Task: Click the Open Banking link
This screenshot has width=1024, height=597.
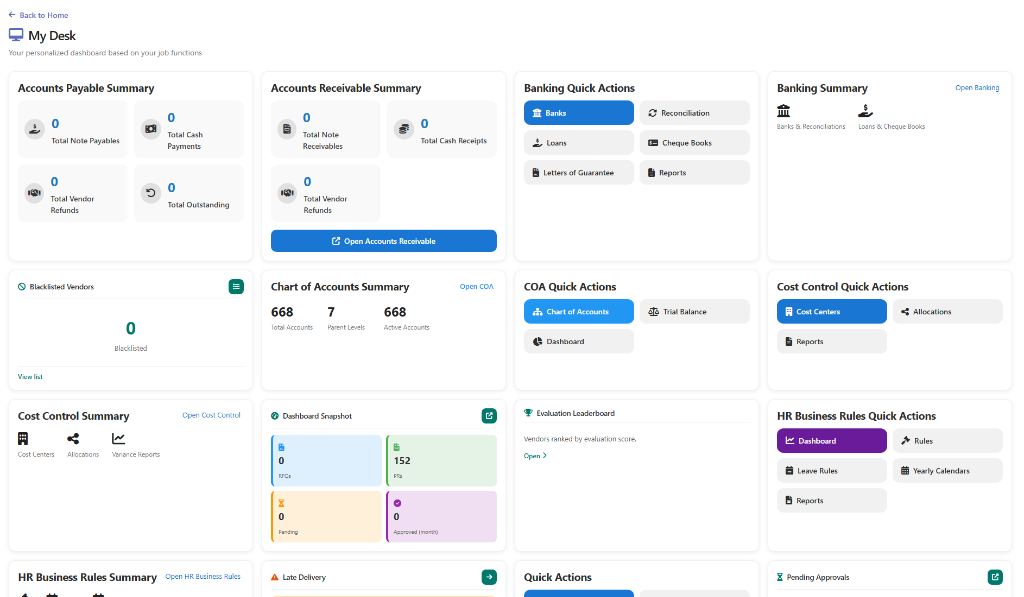Action: (977, 88)
